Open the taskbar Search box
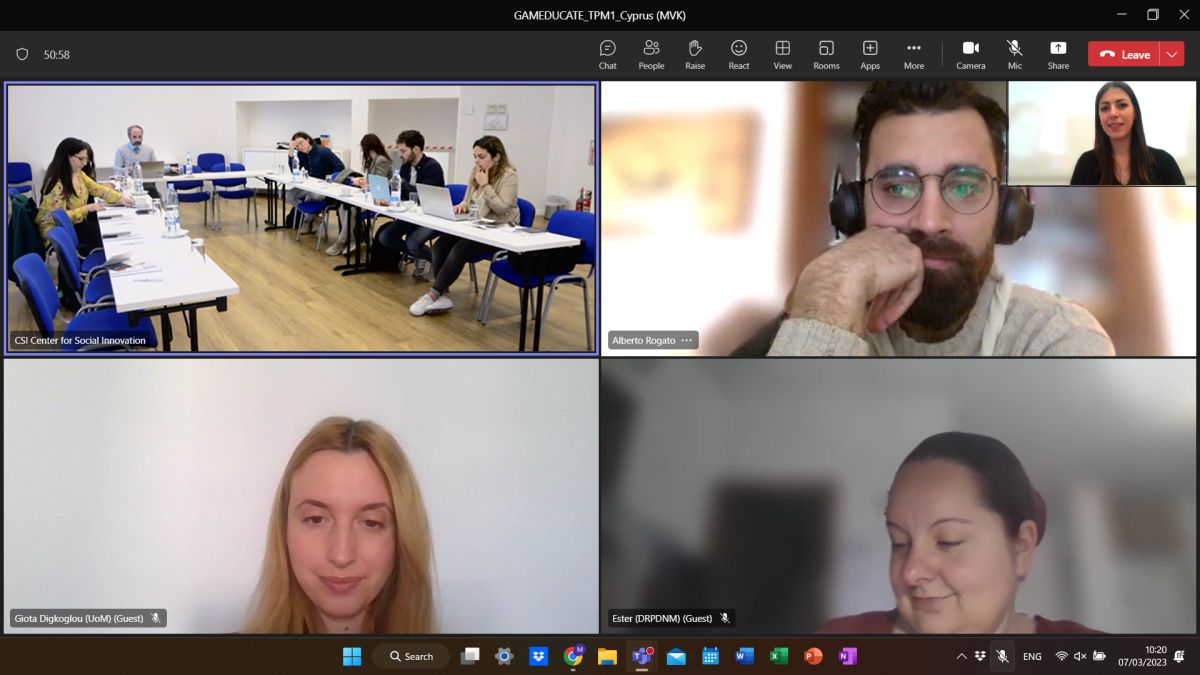The image size is (1200, 675). 411,656
